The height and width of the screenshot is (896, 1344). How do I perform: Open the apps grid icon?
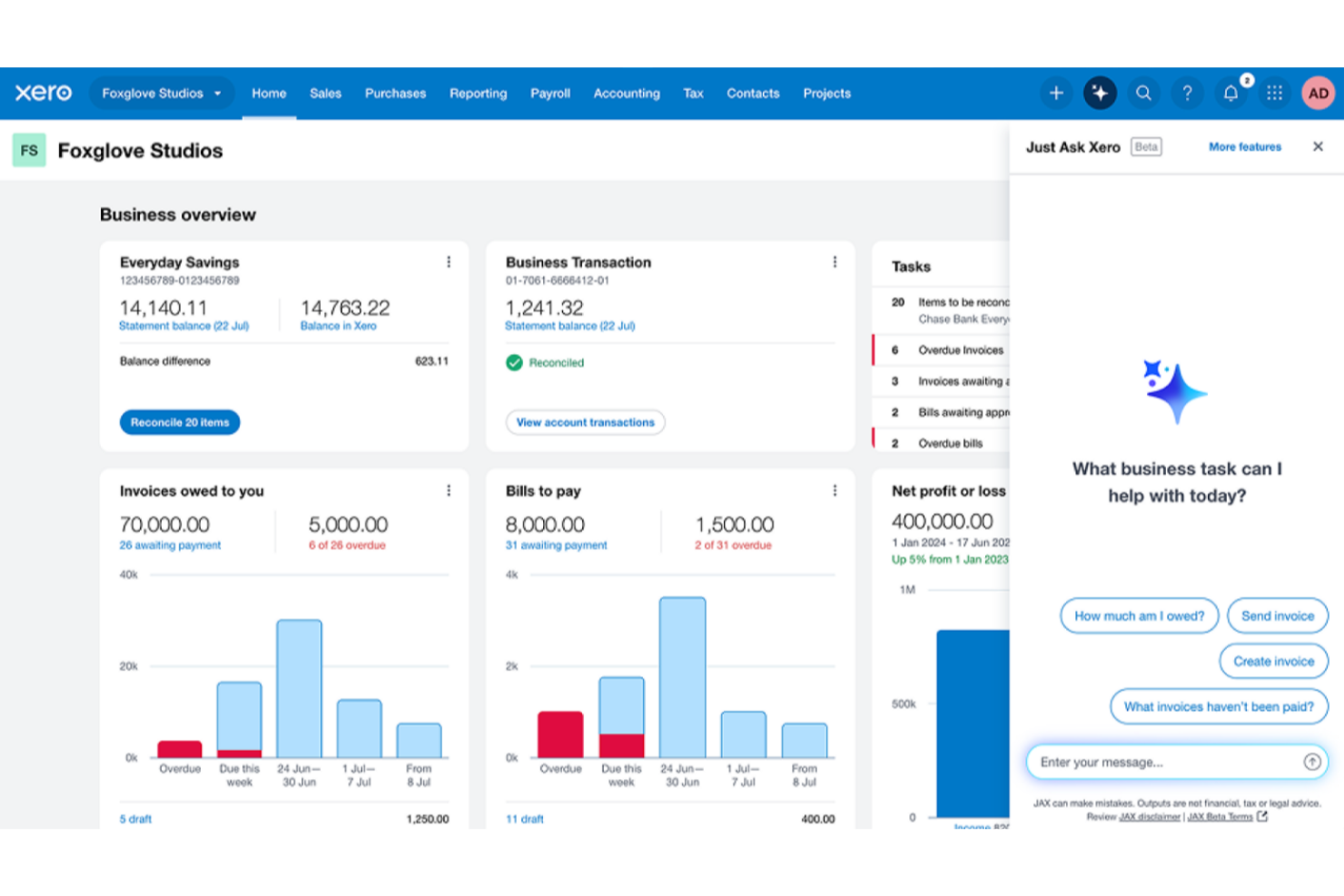tap(1275, 93)
